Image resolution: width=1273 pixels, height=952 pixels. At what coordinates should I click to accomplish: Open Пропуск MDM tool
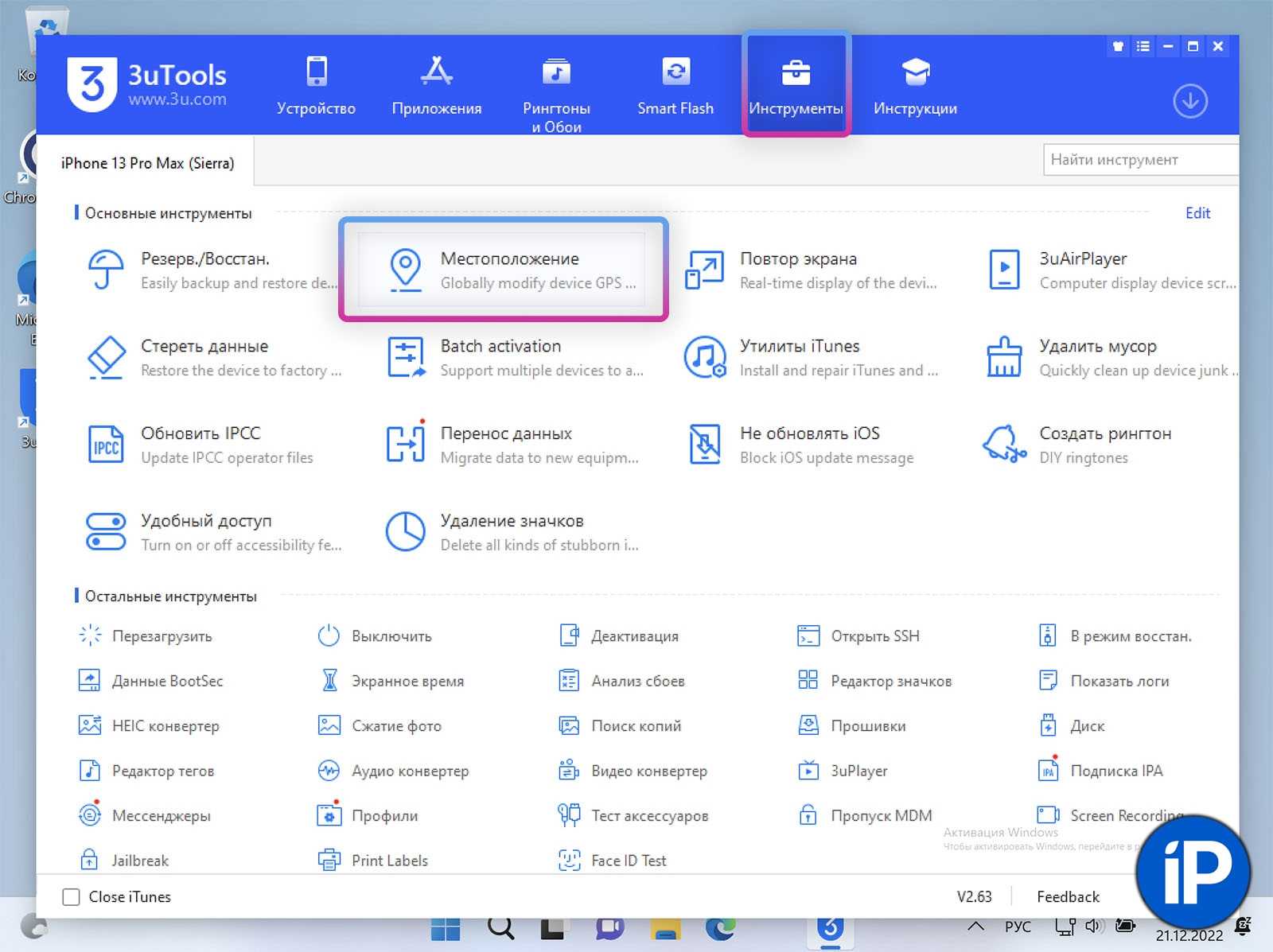click(x=864, y=815)
